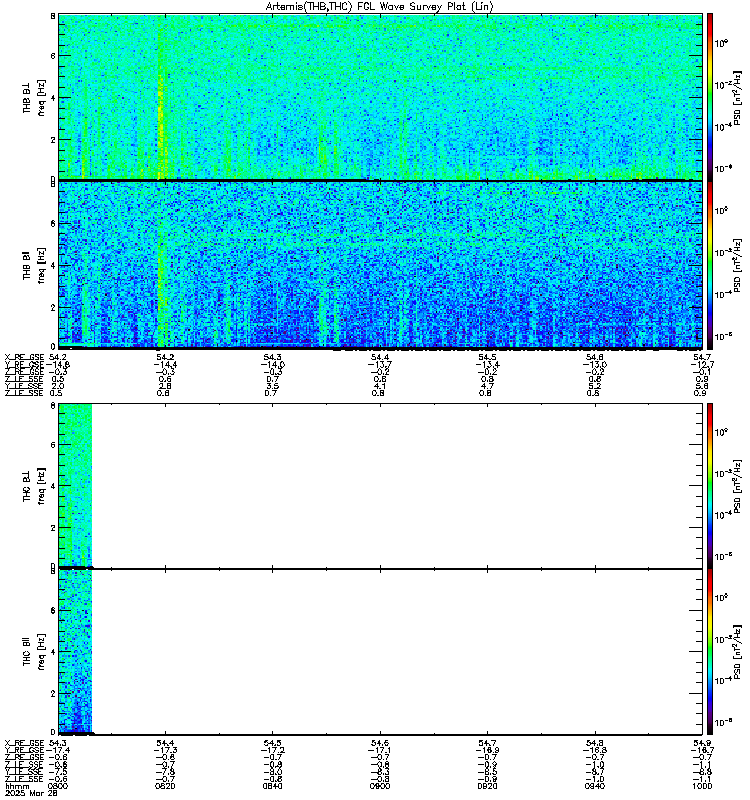This screenshot has width=750, height=800.
Task: Select the THC B∥ freq [Hz] axis label
Action: pos(33,652)
